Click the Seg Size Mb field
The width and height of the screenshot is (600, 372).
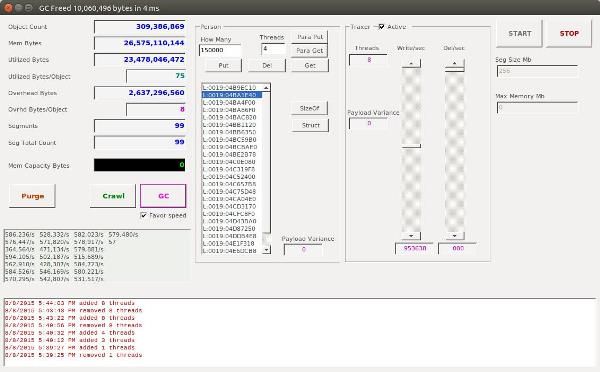click(537, 71)
